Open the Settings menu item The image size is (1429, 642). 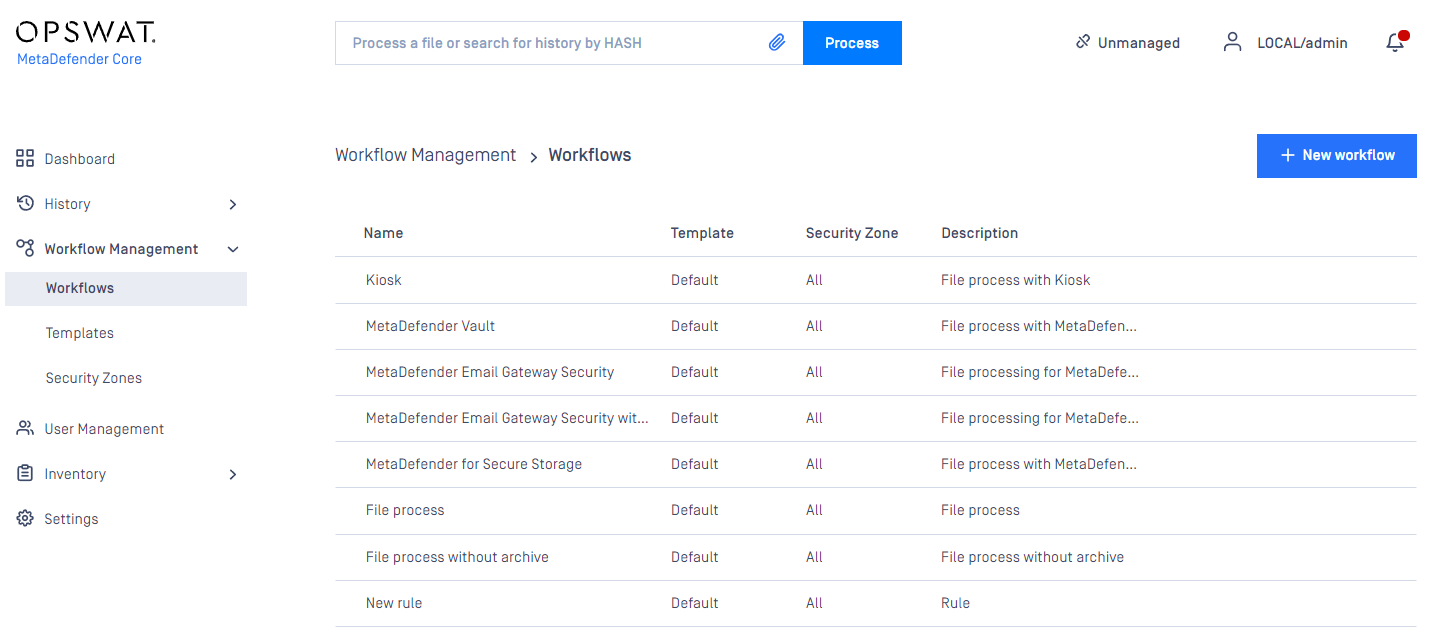71,519
